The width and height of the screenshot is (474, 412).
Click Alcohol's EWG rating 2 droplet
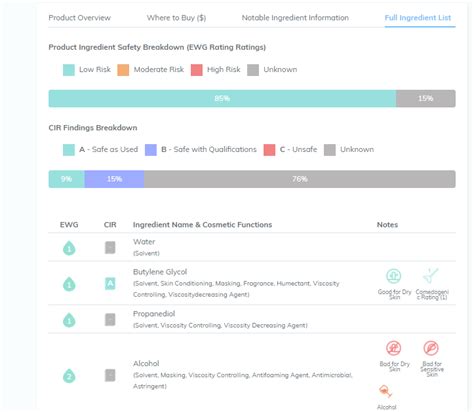click(x=69, y=376)
